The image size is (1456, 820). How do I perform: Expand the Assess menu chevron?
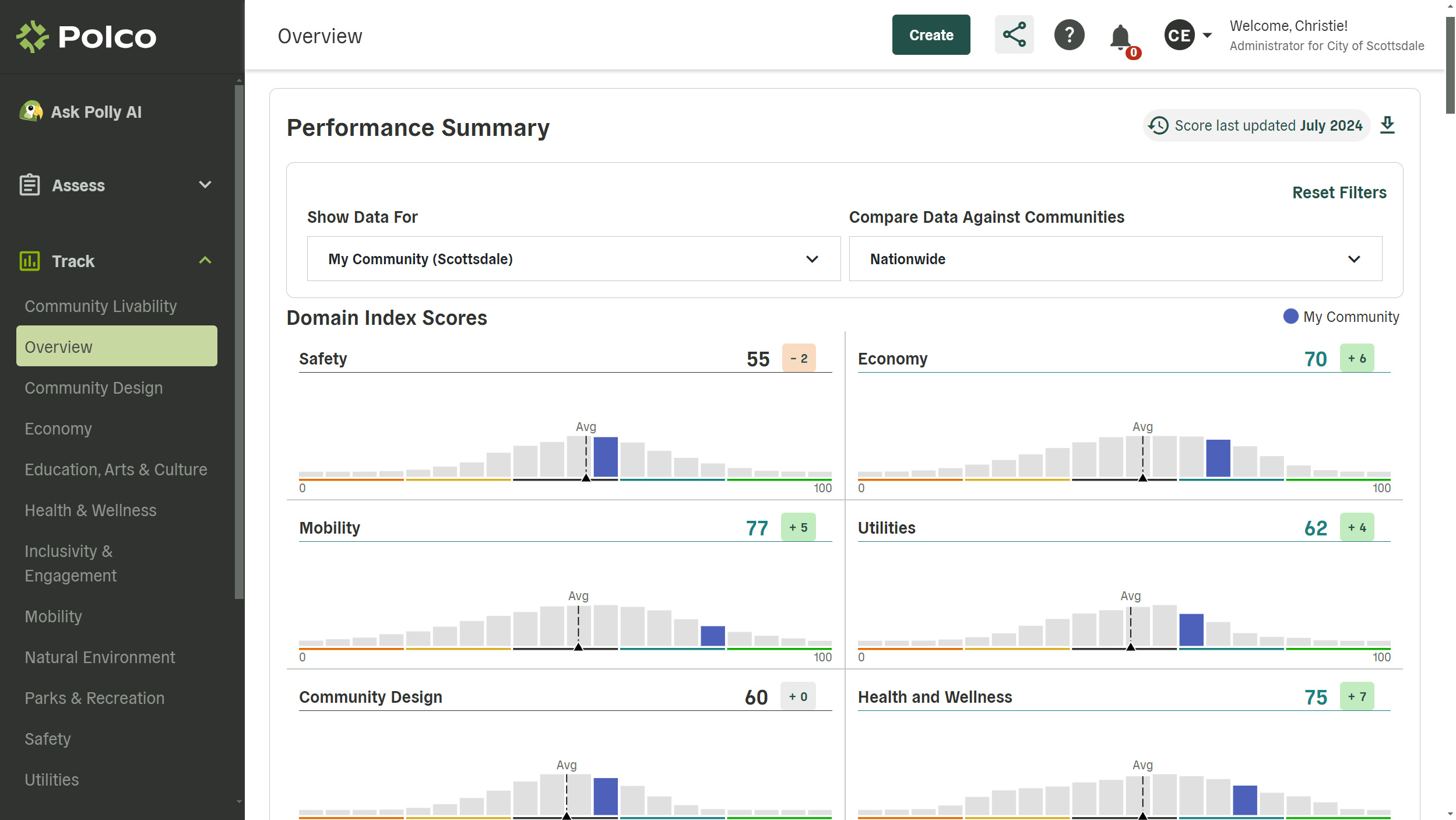coord(205,185)
